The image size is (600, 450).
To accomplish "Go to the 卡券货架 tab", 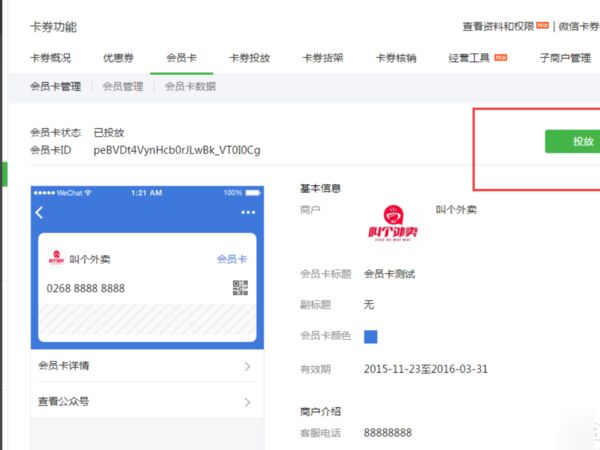I will coord(322,59).
